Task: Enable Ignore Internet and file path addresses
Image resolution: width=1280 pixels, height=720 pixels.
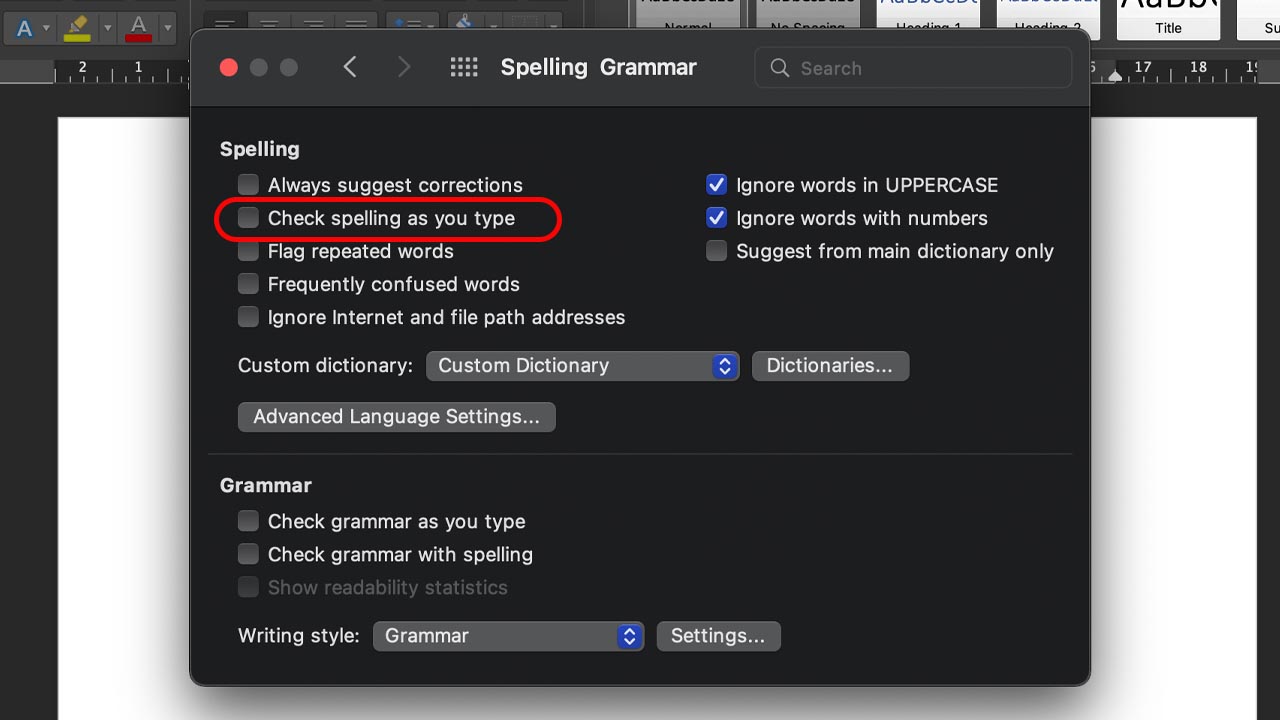Action: coord(248,317)
